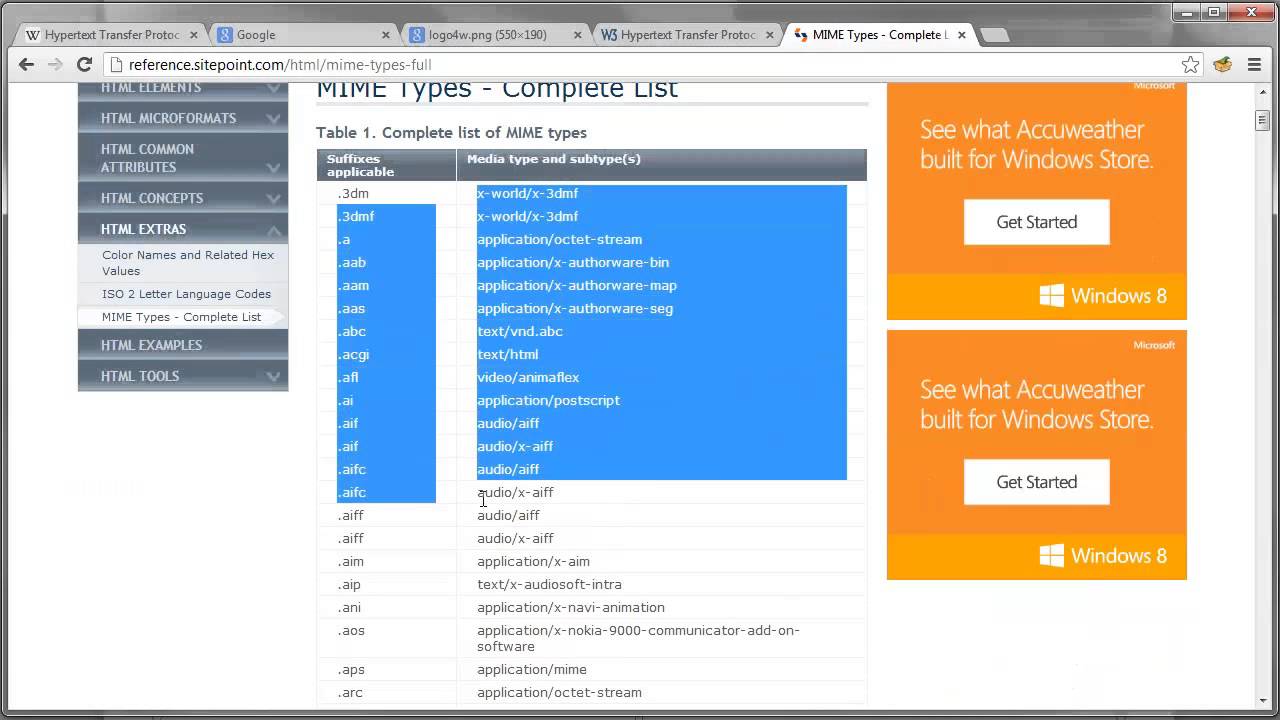Click the scrollbar down arrow
This screenshot has height=720, width=1280.
coord(1262,700)
